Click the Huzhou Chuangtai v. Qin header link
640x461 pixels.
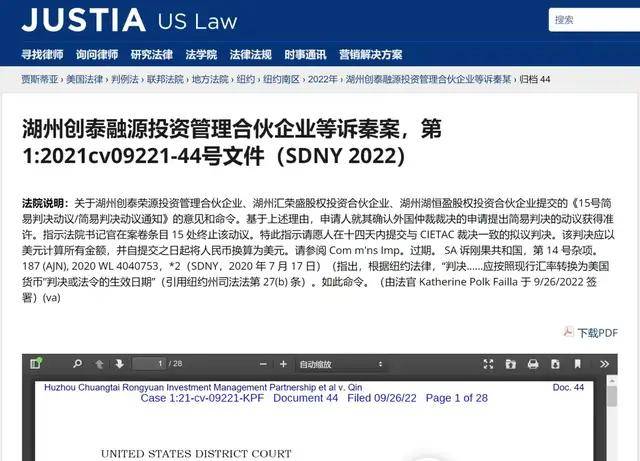pos(203,387)
